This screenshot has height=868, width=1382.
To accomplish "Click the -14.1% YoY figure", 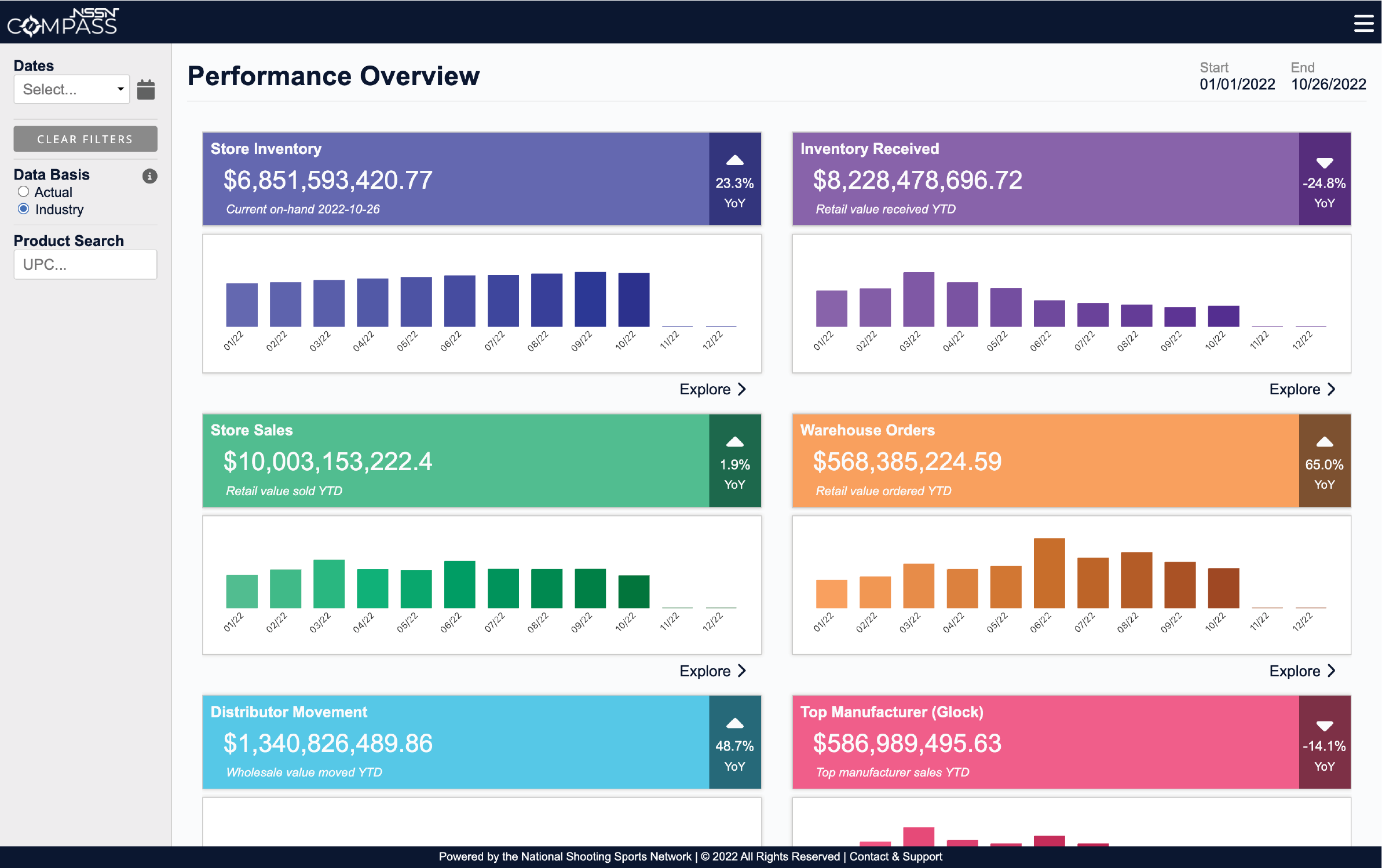I will point(1324,746).
